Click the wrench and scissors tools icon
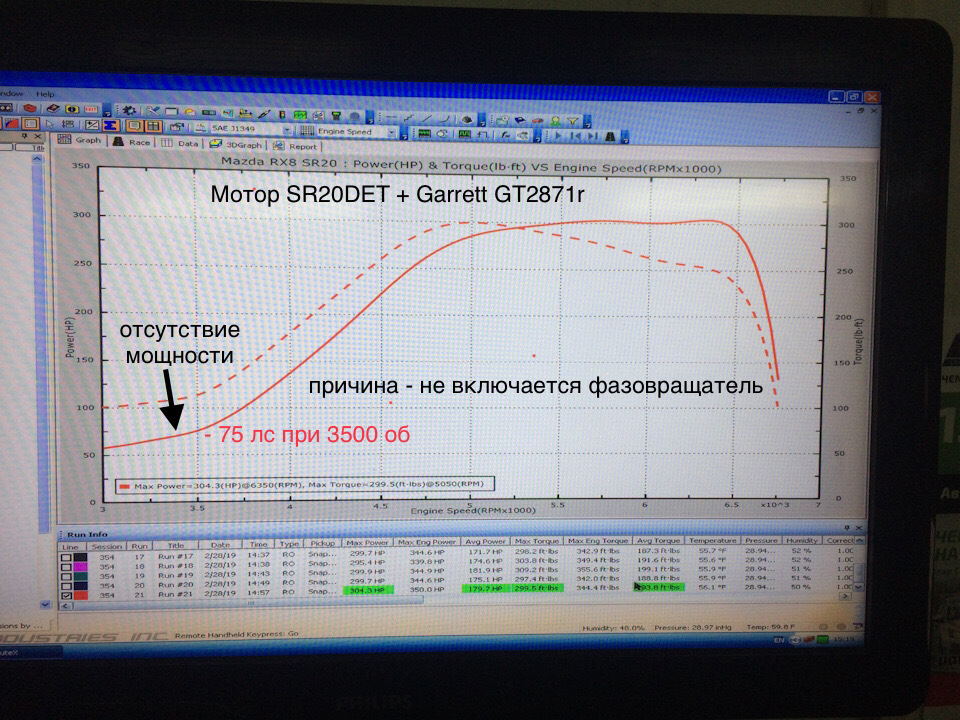The image size is (960, 720). (152, 111)
